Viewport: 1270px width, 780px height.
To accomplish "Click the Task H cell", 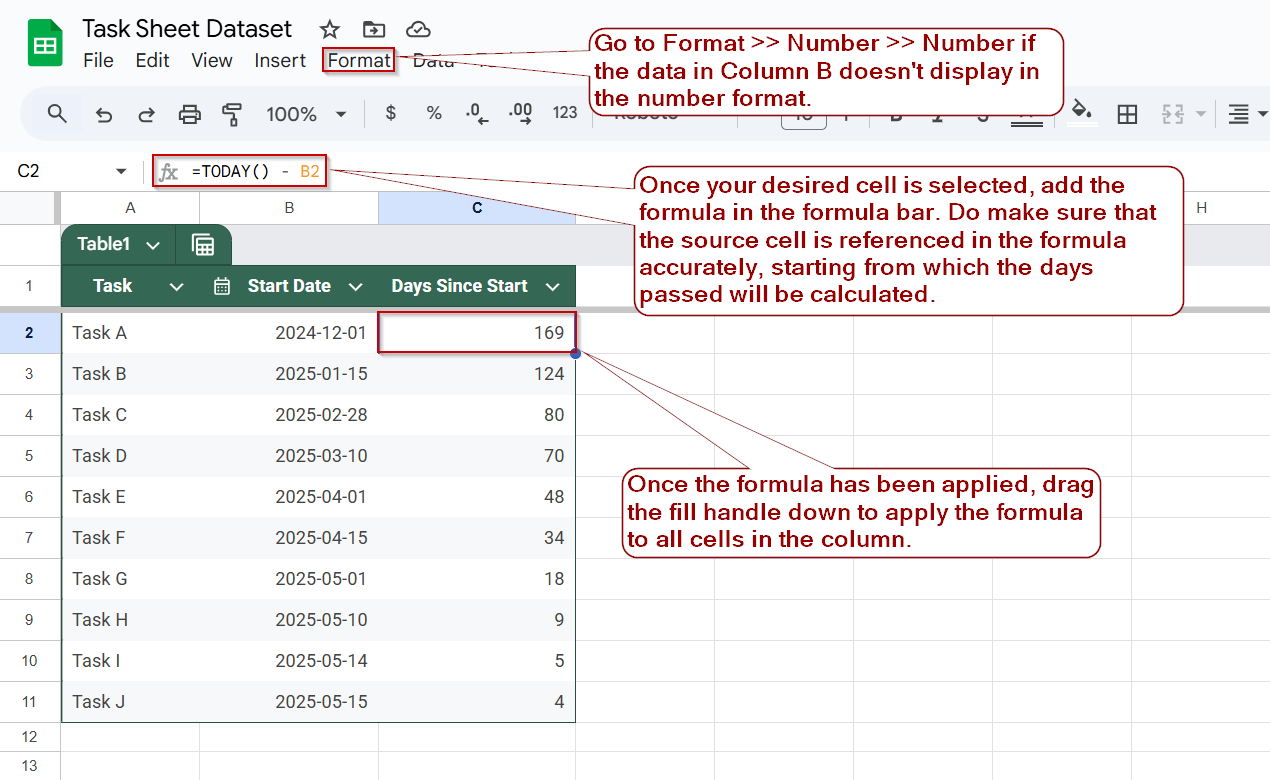I will pyautogui.click(x=130, y=620).
